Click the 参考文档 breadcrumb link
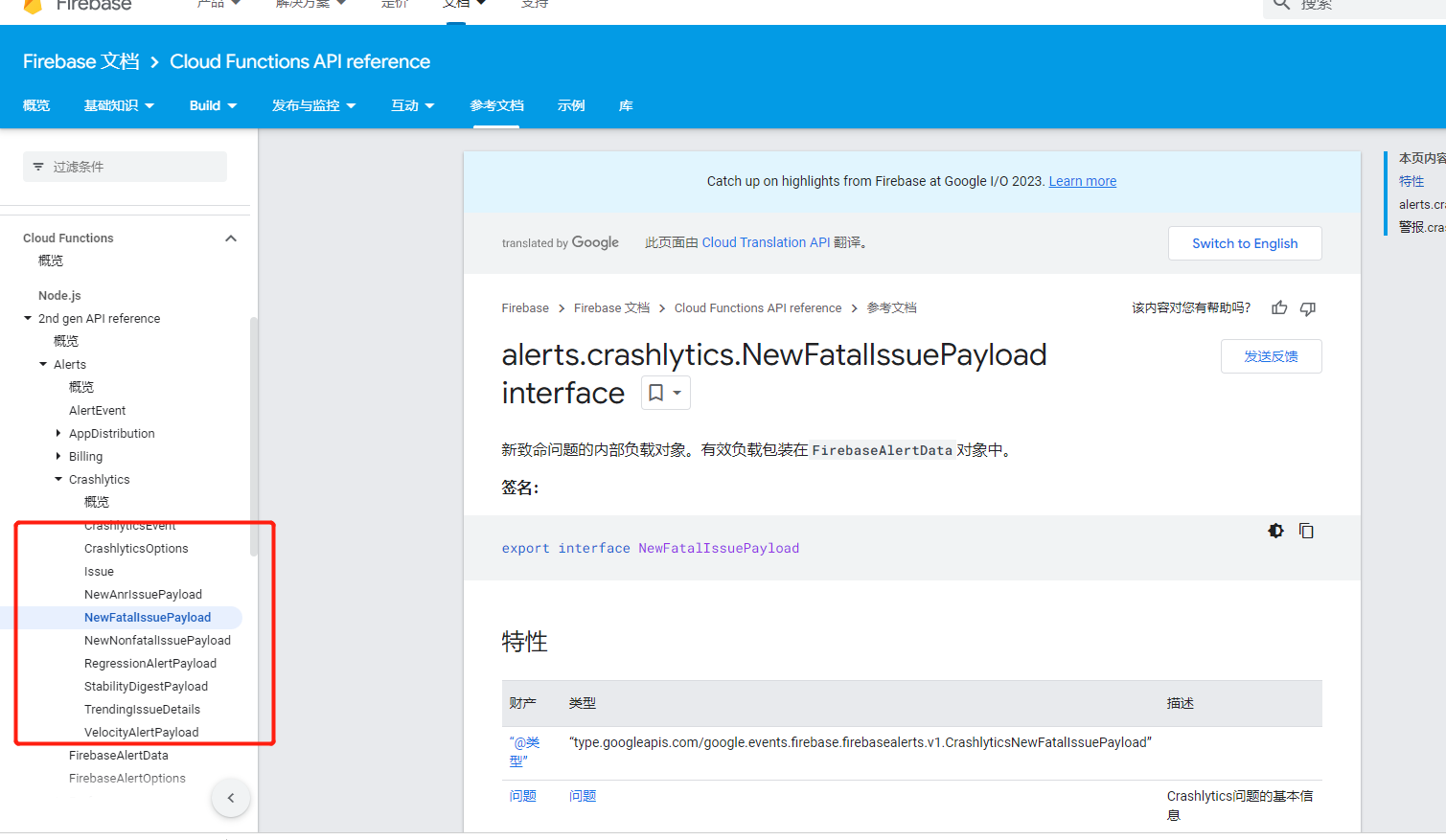The width and height of the screenshot is (1446, 840). coord(892,307)
